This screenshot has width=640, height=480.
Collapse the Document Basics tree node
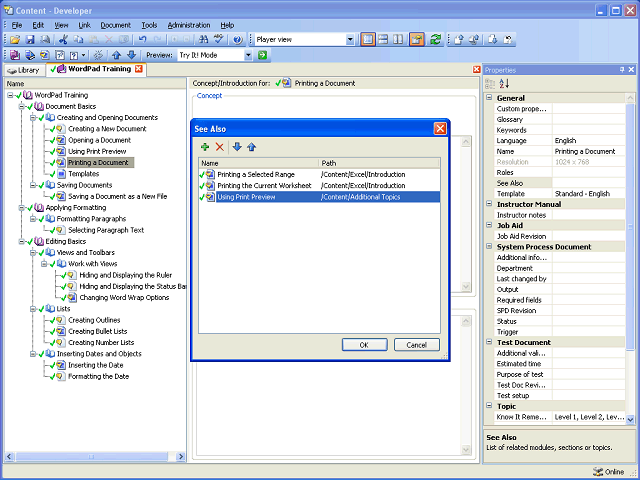pyautogui.click(x=21, y=107)
